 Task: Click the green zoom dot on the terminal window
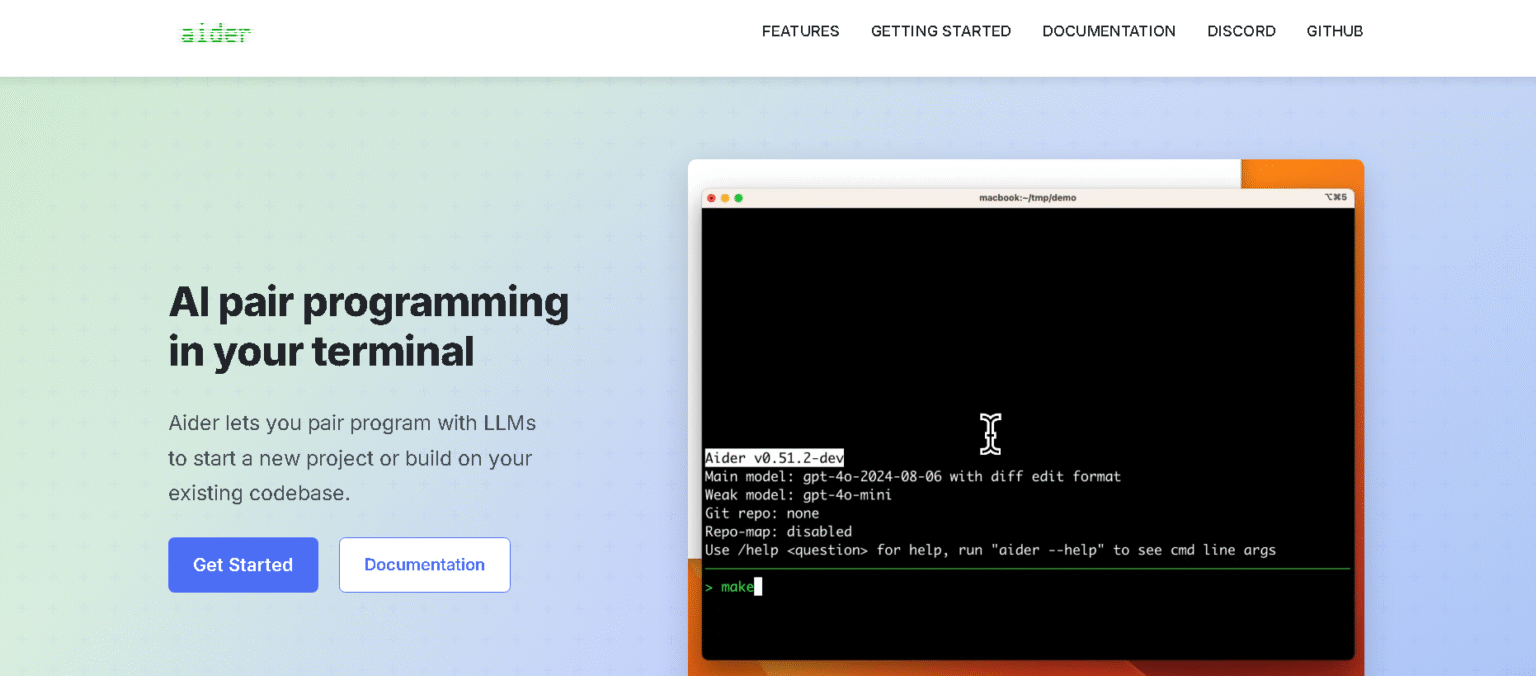pyautogui.click(x=737, y=198)
